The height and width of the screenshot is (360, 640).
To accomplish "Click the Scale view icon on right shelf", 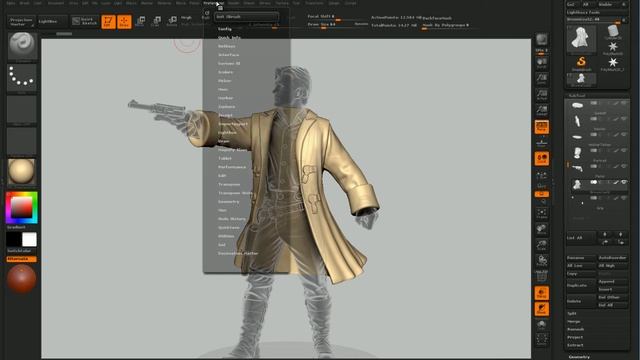I will coord(542,245).
